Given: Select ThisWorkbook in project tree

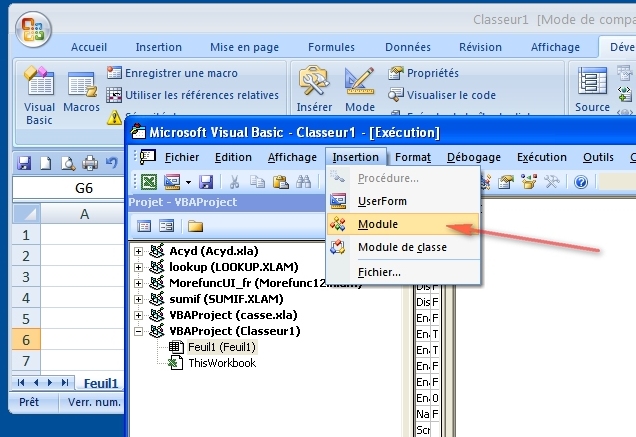Looking at the screenshot, I should click(222, 363).
